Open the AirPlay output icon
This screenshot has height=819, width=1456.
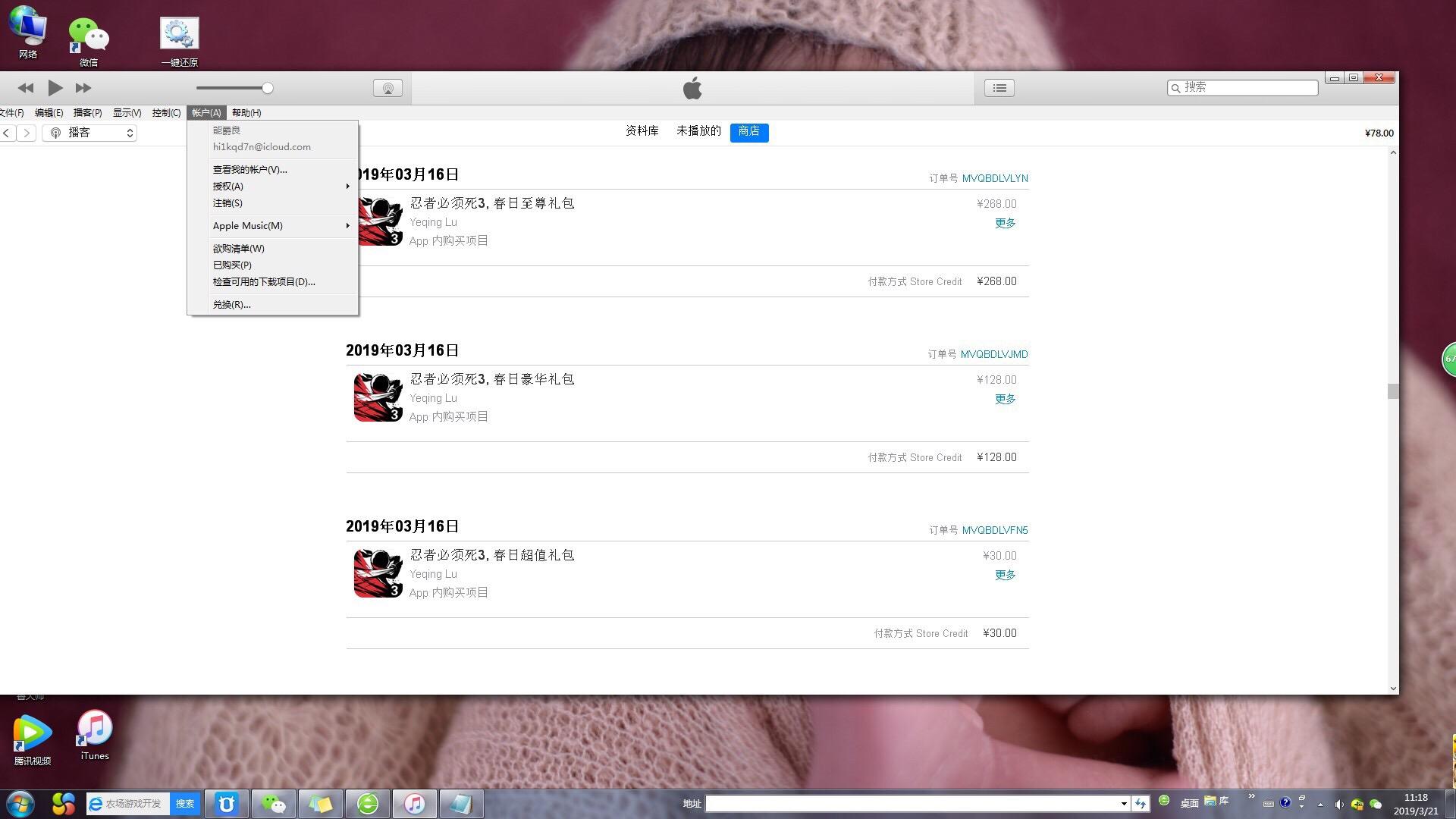tap(388, 88)
